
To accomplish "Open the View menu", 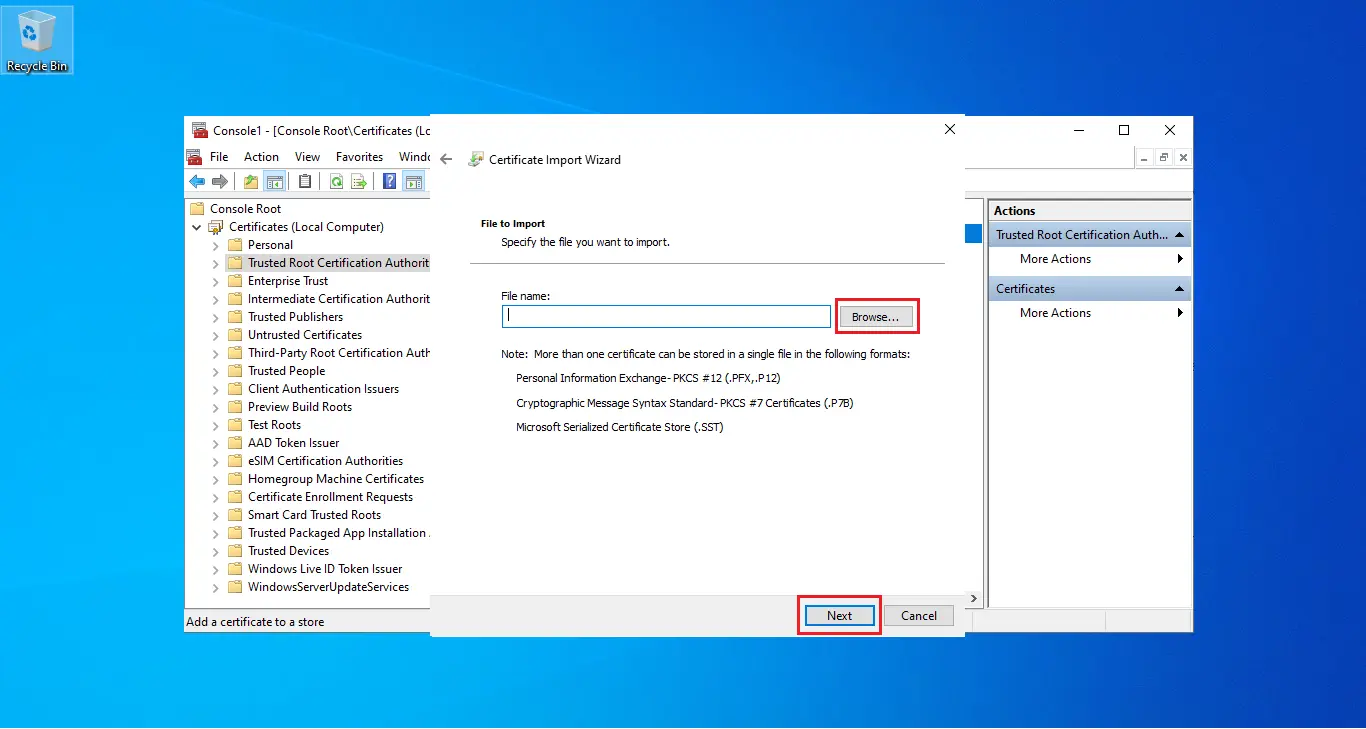I will [x=307, y=157].
